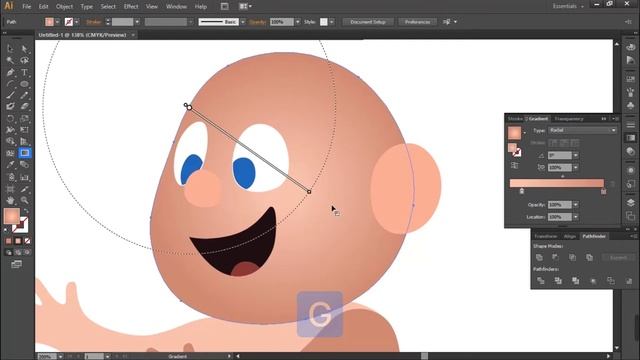Open the Layers panel from dock
Viewport: 640px width, 360px height.
(x=631, y=203)
